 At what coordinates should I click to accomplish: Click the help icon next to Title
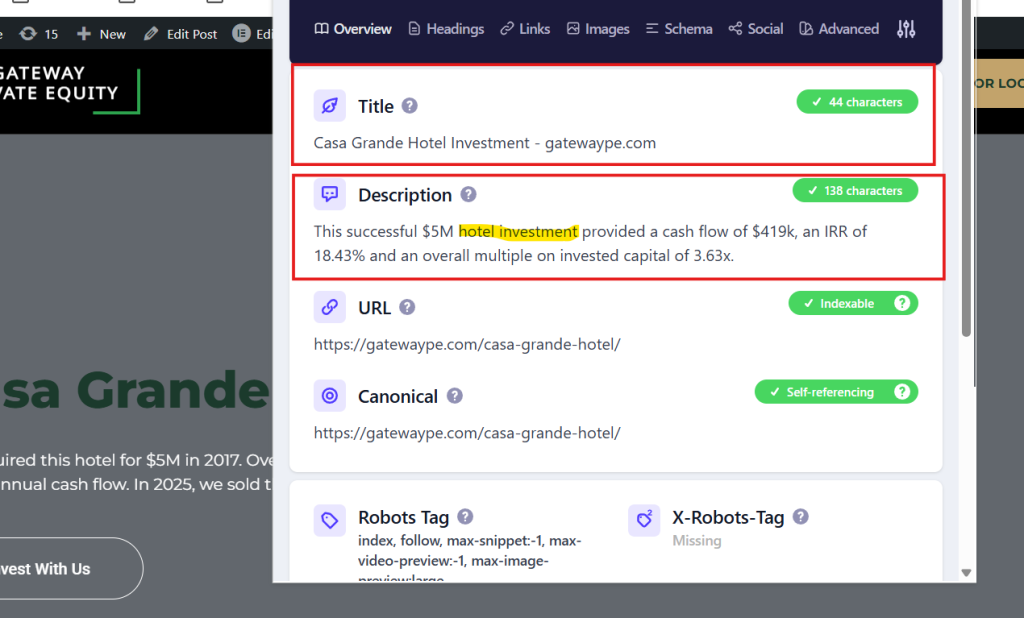click(409, 106)
